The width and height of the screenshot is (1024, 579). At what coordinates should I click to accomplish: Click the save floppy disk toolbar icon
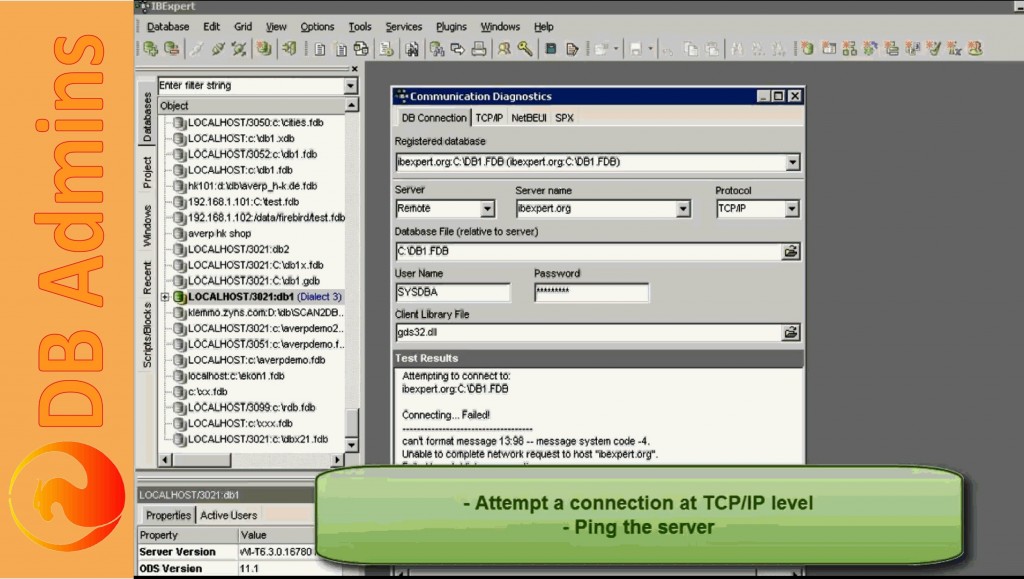[634, 48]
